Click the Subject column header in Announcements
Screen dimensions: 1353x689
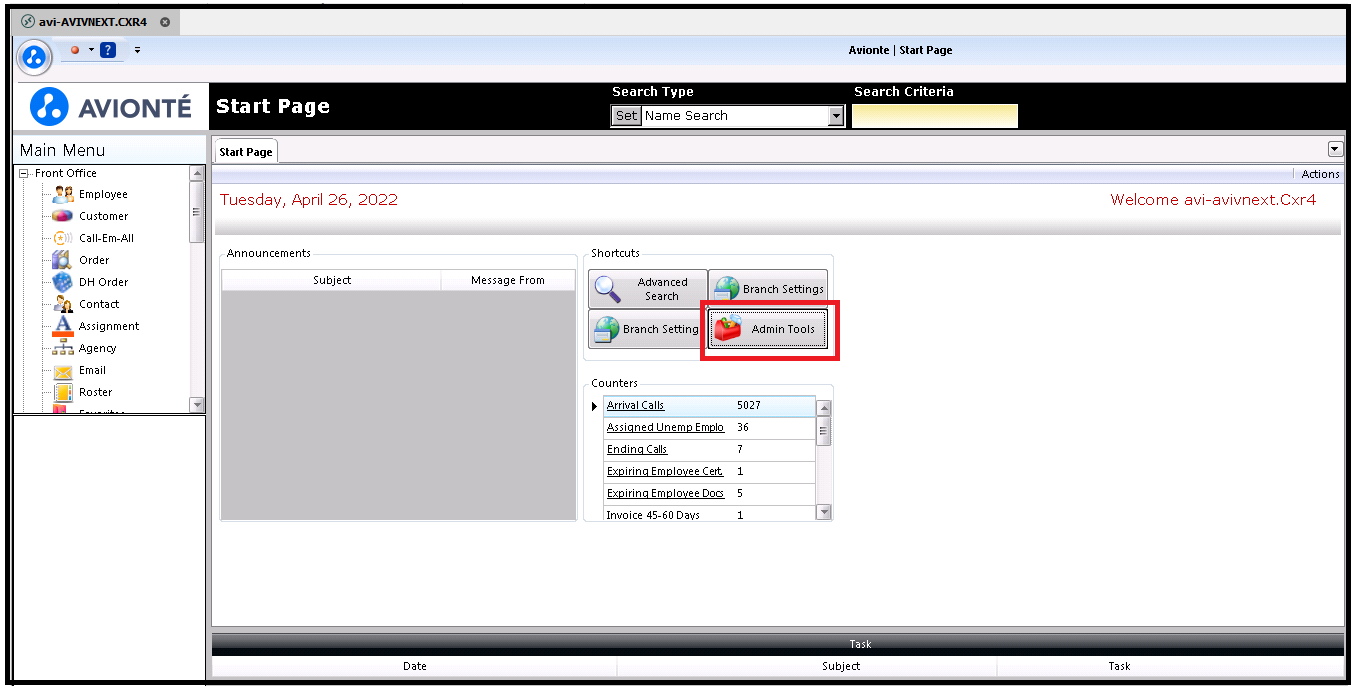[332, 280]
